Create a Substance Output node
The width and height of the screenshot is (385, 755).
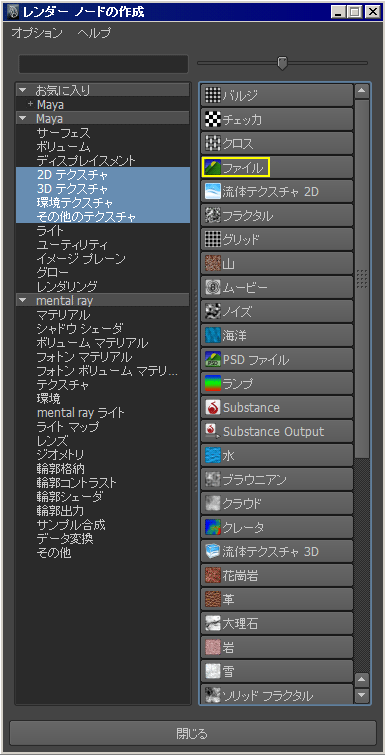[x=277, y=431]
